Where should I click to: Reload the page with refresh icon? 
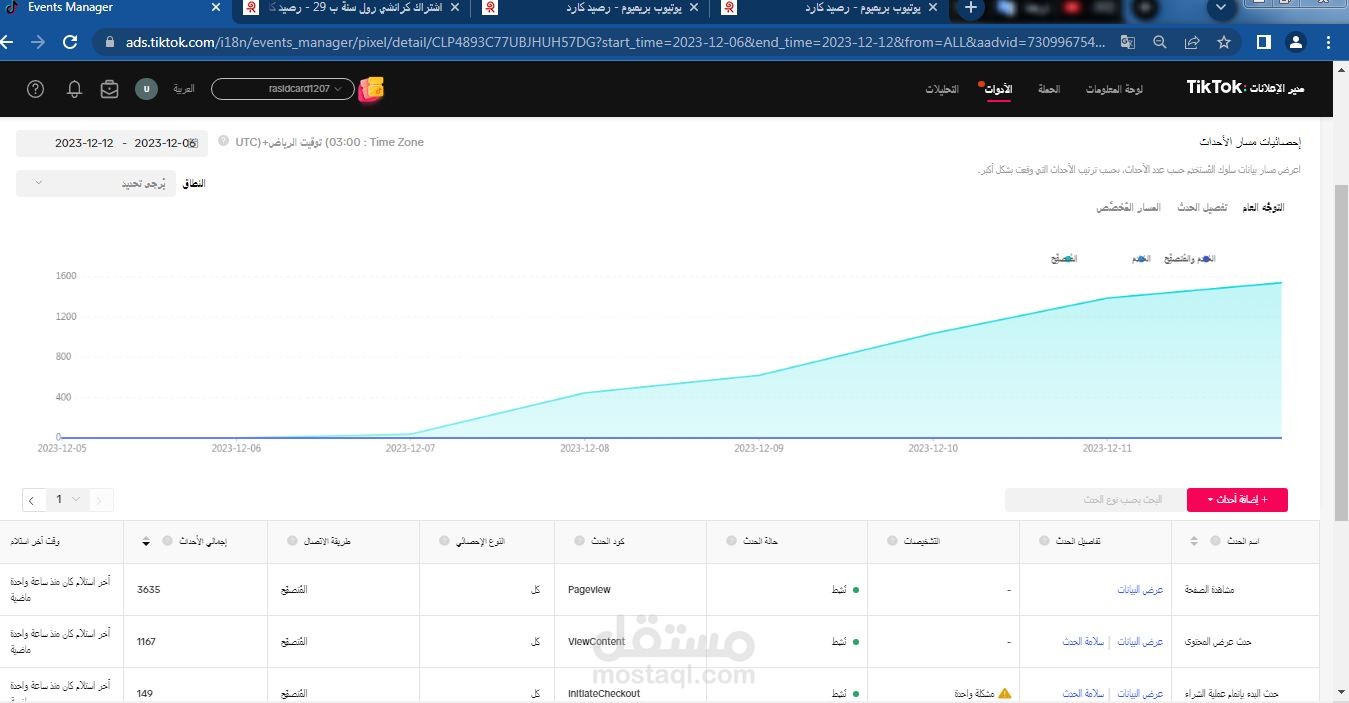point(70,42)
